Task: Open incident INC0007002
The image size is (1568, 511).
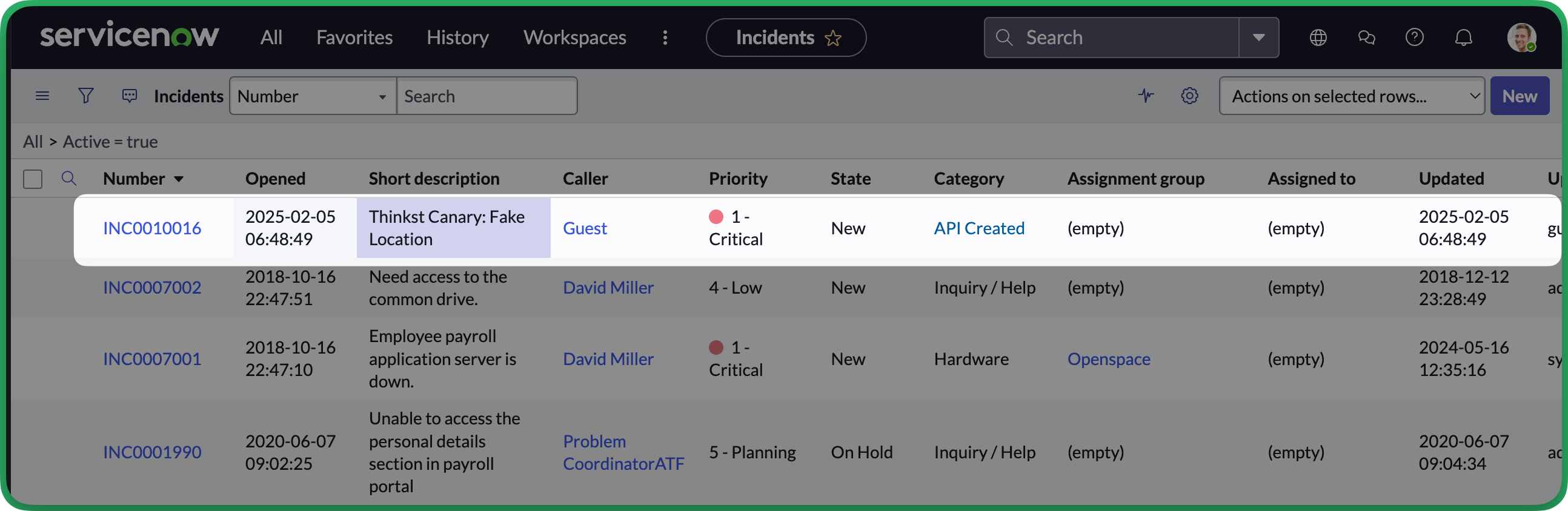Action: 152,288
